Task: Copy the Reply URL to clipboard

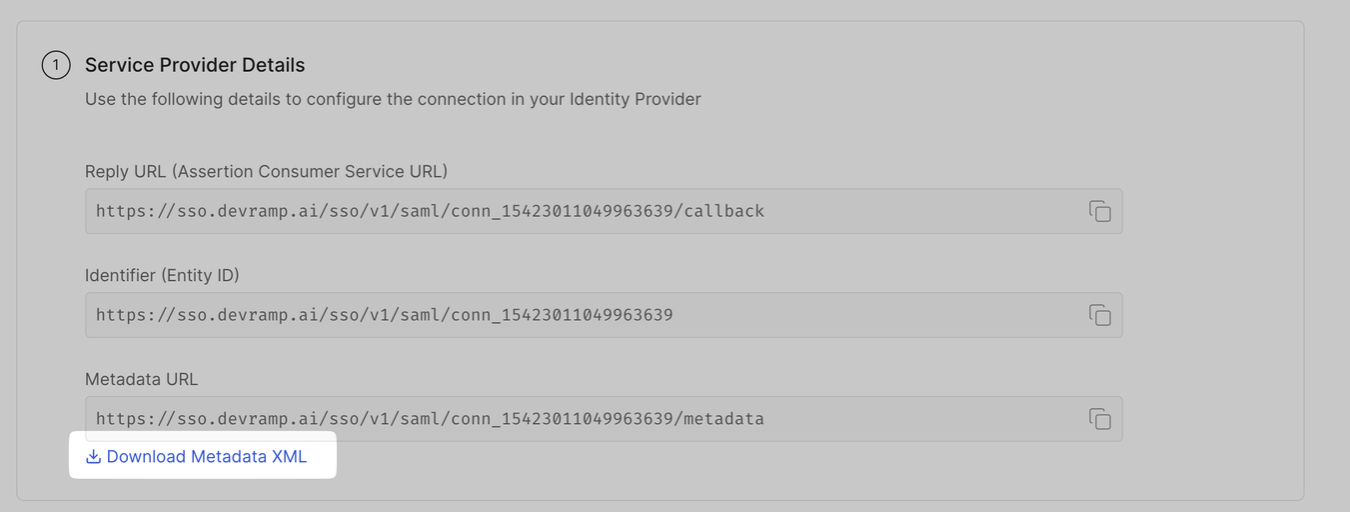Action: [1099, 211]
